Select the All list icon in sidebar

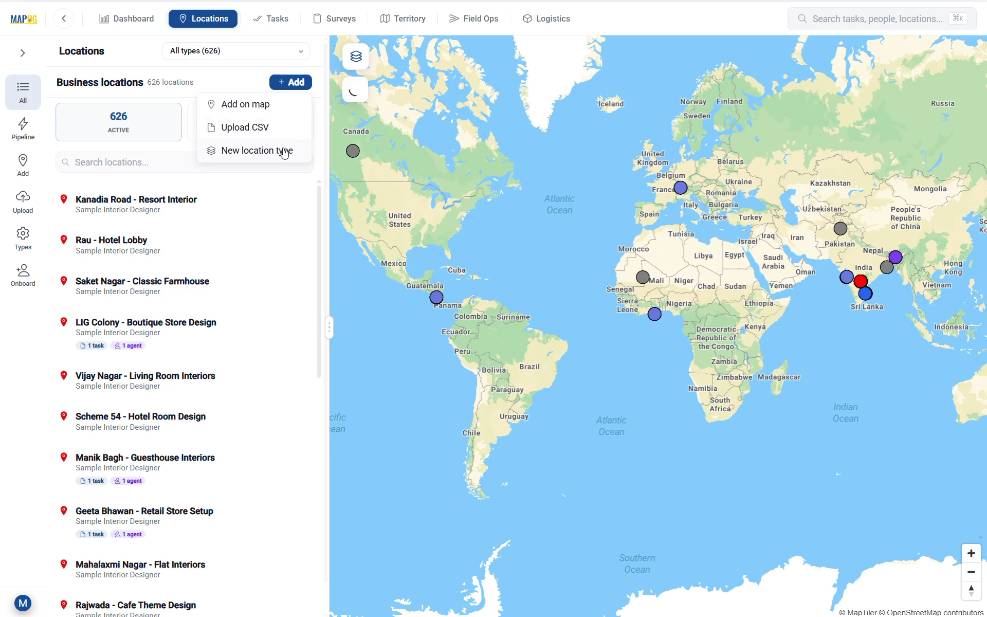point(23,92)
